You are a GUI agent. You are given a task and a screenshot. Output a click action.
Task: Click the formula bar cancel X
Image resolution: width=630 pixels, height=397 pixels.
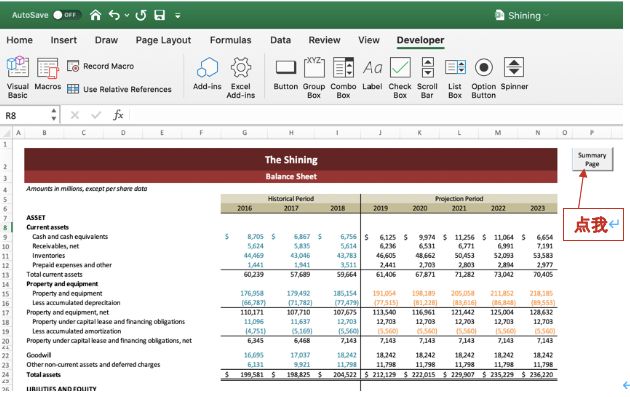(75, 115)
